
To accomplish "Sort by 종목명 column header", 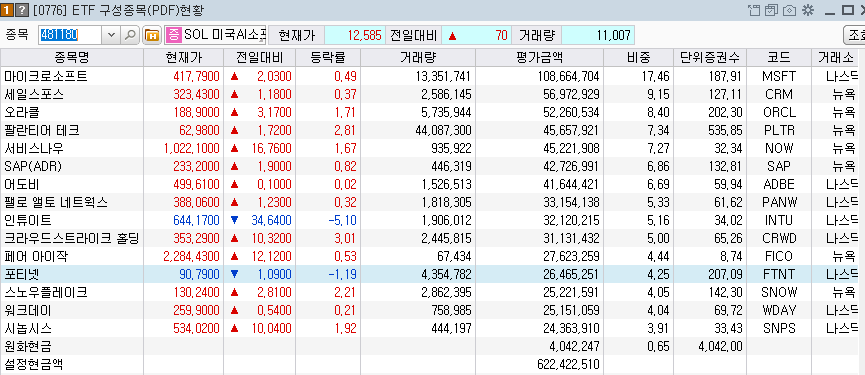I will (x=72, y=57).
